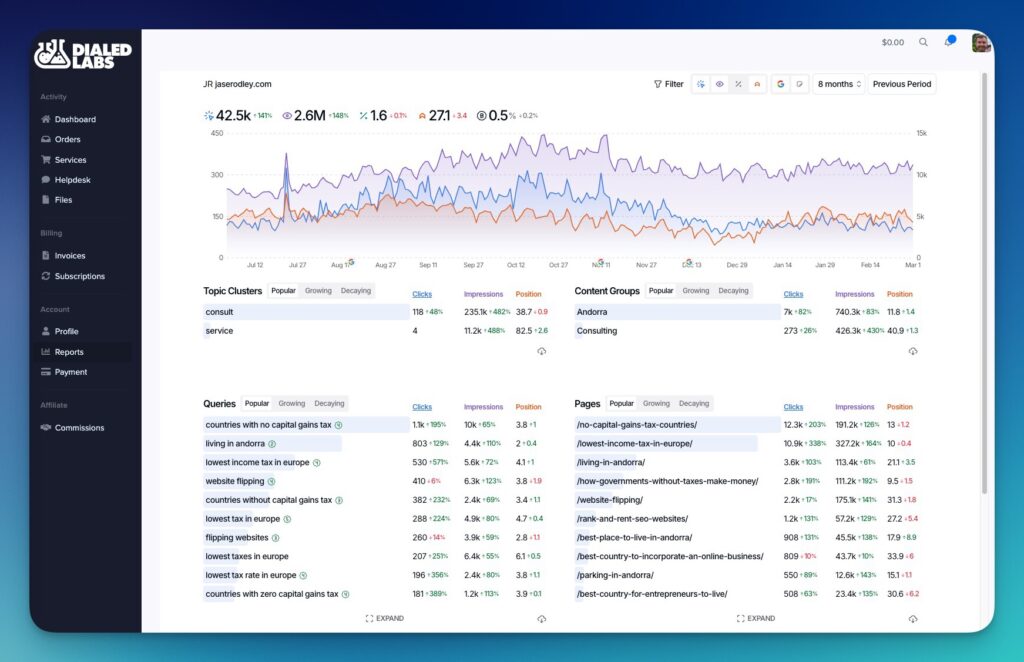Sort Pages by Position
The height and width of the screenshot is (662, 1024).
[899, 407]
